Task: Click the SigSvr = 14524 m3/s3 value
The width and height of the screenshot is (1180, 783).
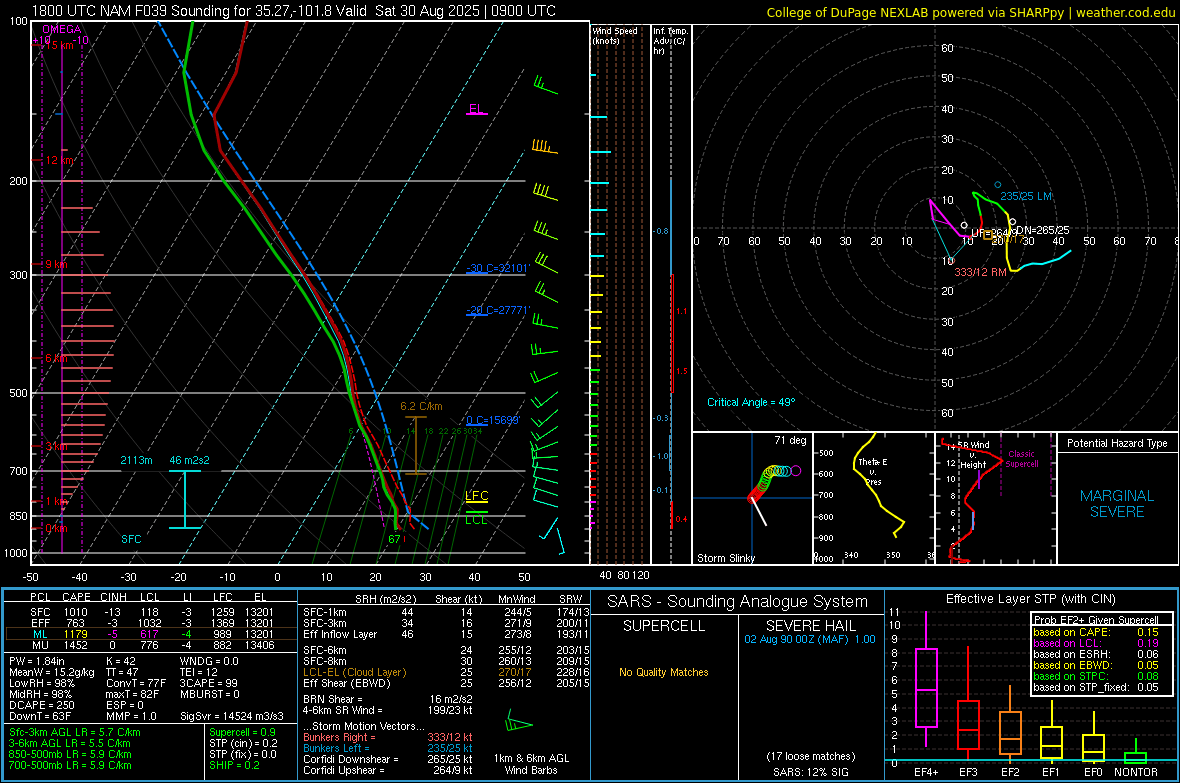Action: 232,716
